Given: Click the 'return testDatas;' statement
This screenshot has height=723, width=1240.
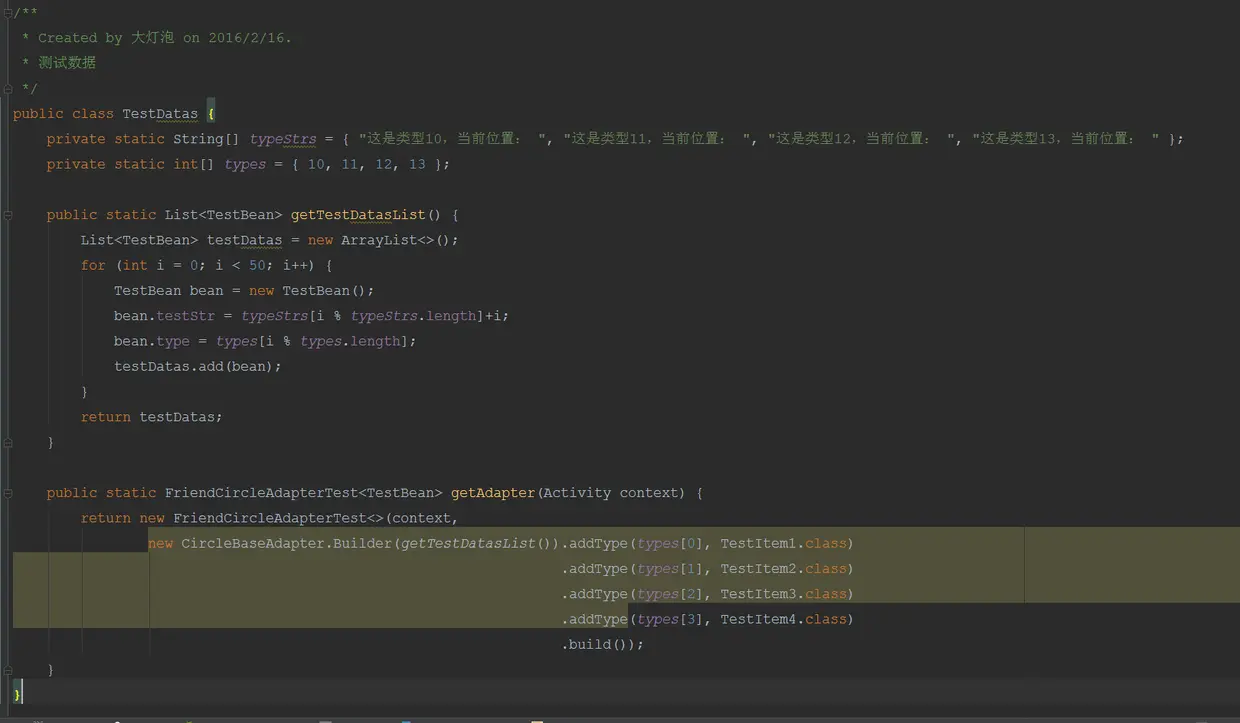Looking at the screenshot, I should pos(152,417).
